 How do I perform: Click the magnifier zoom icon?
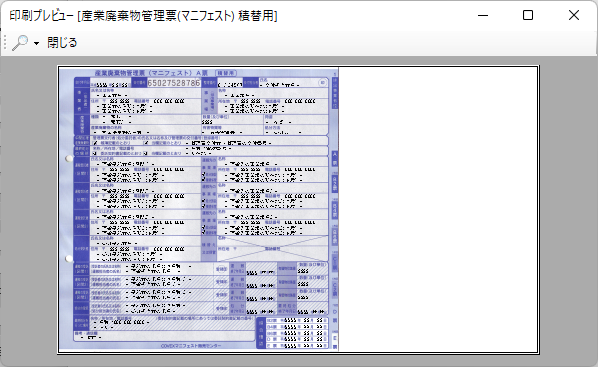pyautogui.click(x=20, y=42)
